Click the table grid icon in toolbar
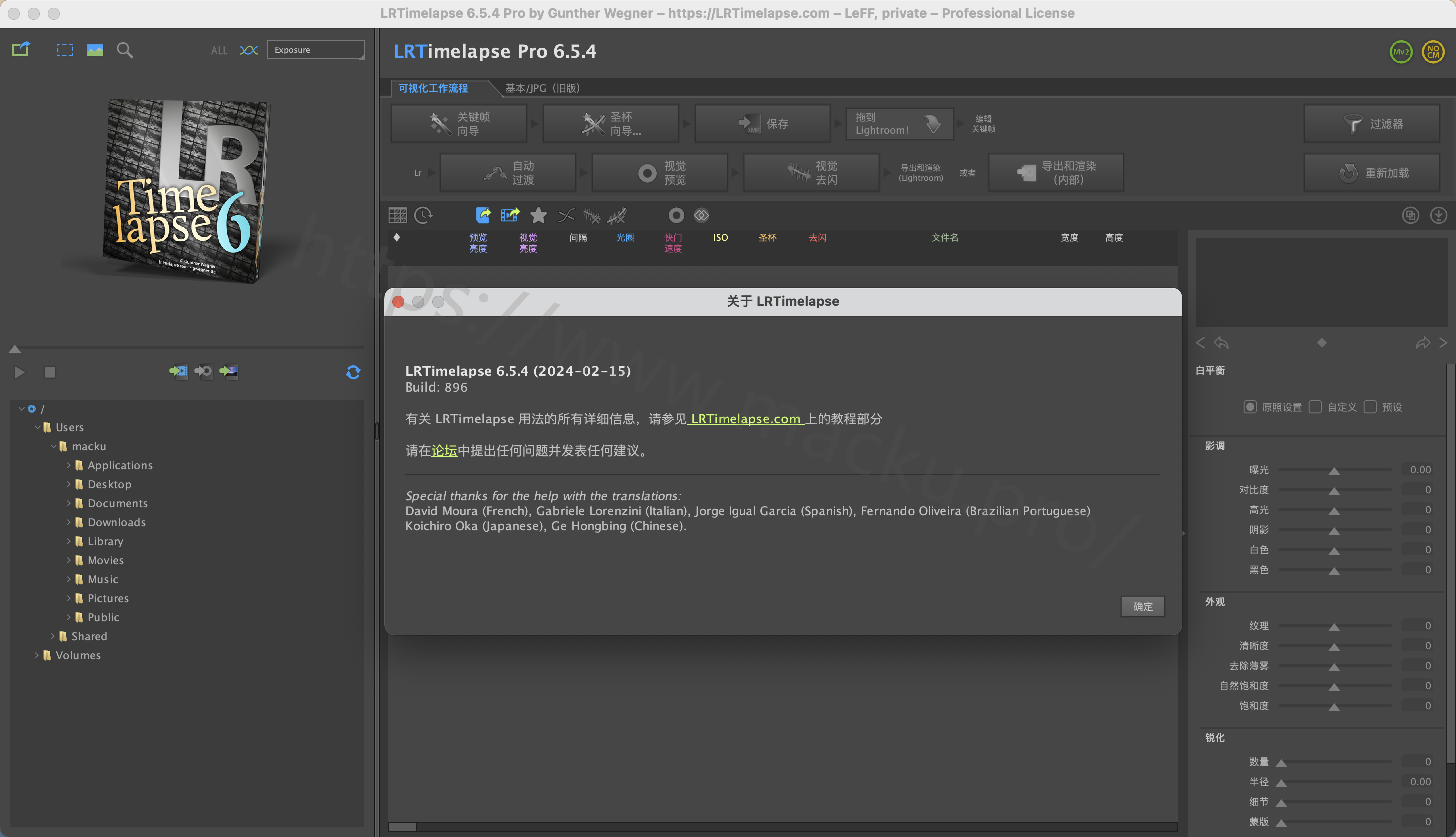The height and width of the screenshot is (837, 1456). pyautogui.click(x=397, y=216)
